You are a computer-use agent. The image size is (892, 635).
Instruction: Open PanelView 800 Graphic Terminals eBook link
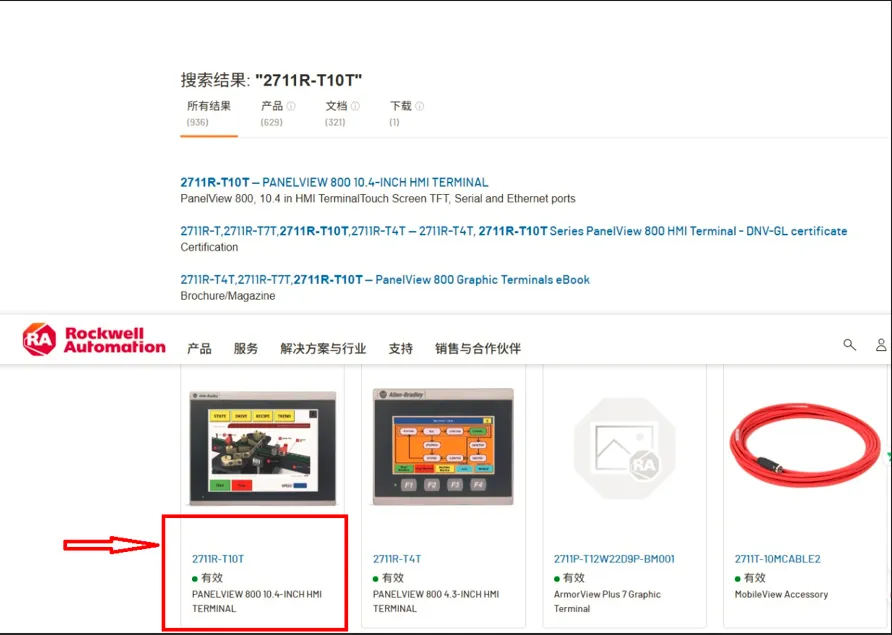(x=385, y=279)
